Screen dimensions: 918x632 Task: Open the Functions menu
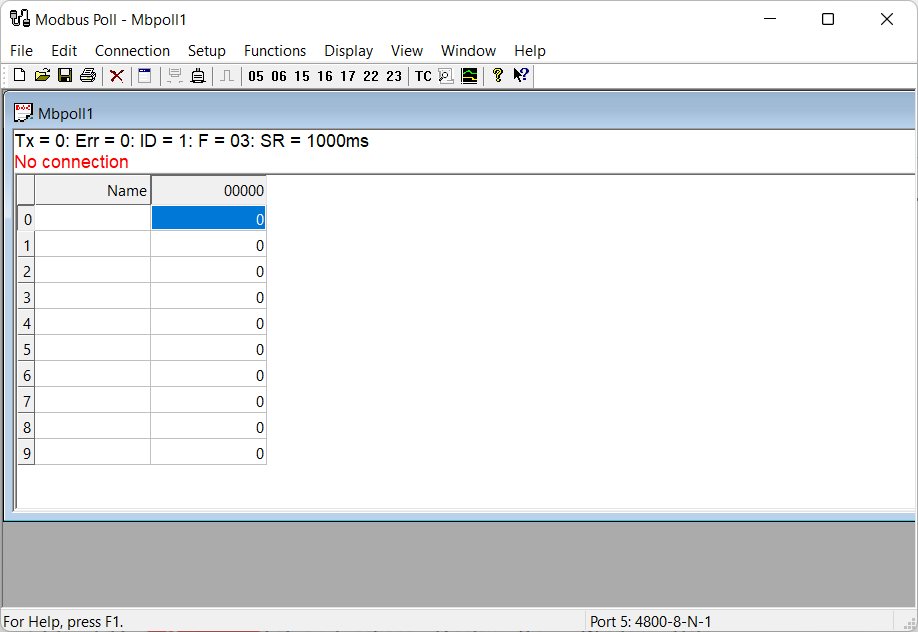275,51
